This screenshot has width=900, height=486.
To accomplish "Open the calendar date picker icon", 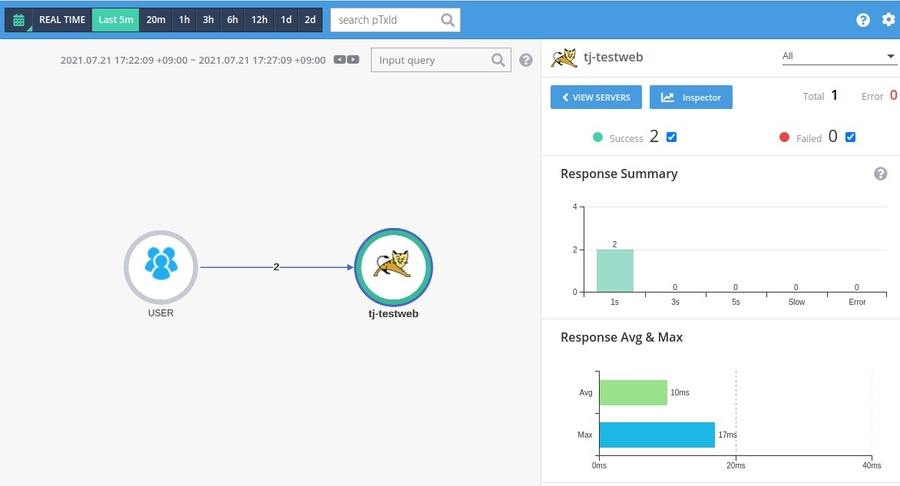I will tap(18, 20).
